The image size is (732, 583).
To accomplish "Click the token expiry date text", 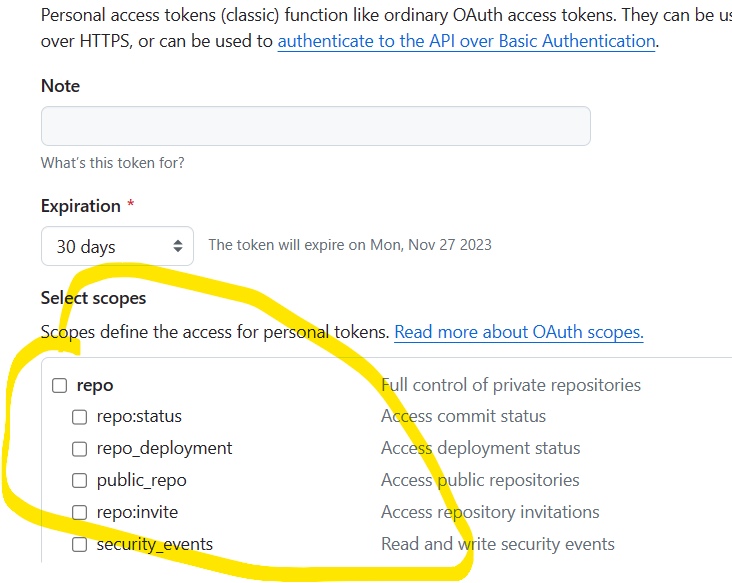I will point(349,245).
